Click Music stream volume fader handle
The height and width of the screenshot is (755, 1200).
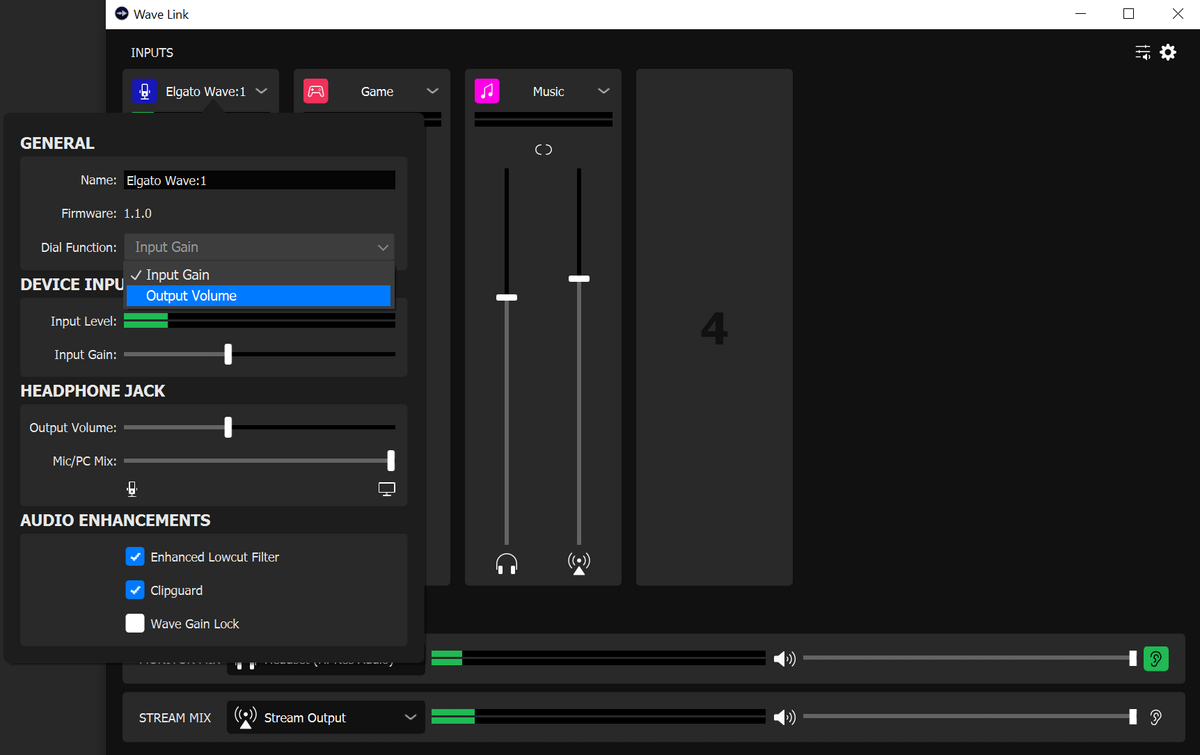point(578,279)
